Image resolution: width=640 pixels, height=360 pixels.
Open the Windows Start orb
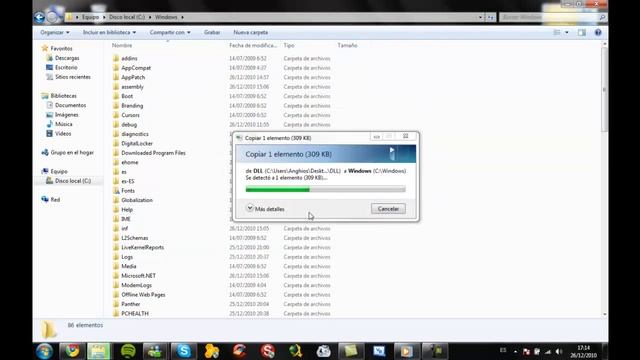click(x=44, y=351)
